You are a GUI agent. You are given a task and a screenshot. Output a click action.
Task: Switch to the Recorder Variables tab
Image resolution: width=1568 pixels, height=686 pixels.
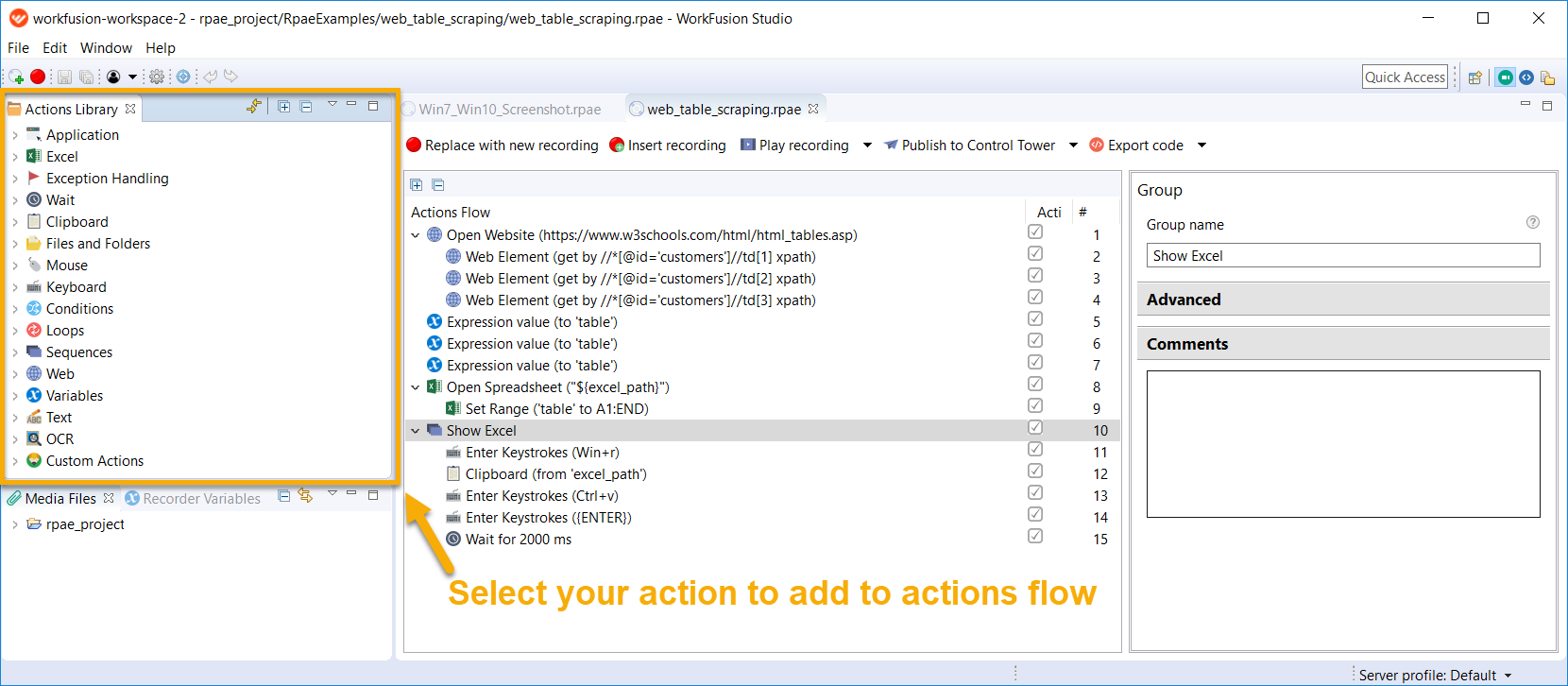point(194,499)
